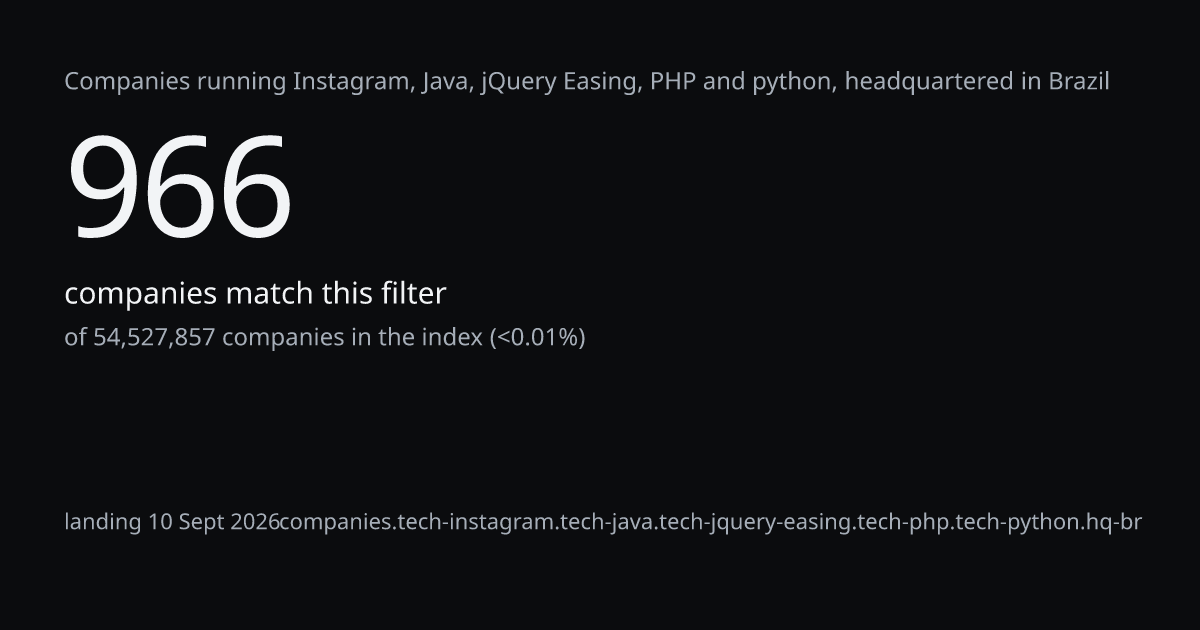Screen dimensions: 1200x630
Task: Click the total index figure 54,527,857
Action: (x=154, y=338)
